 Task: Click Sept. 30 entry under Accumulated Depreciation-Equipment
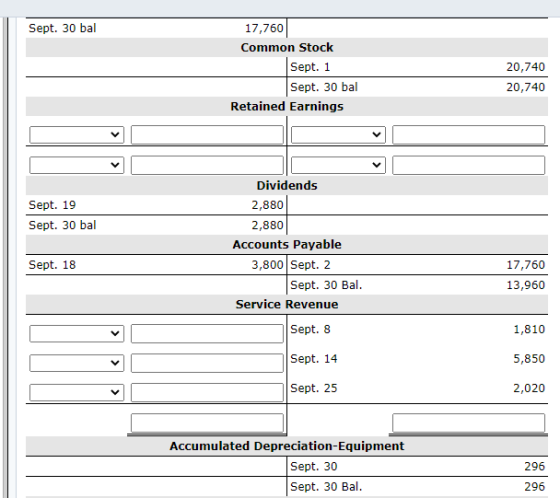point(314,466)
